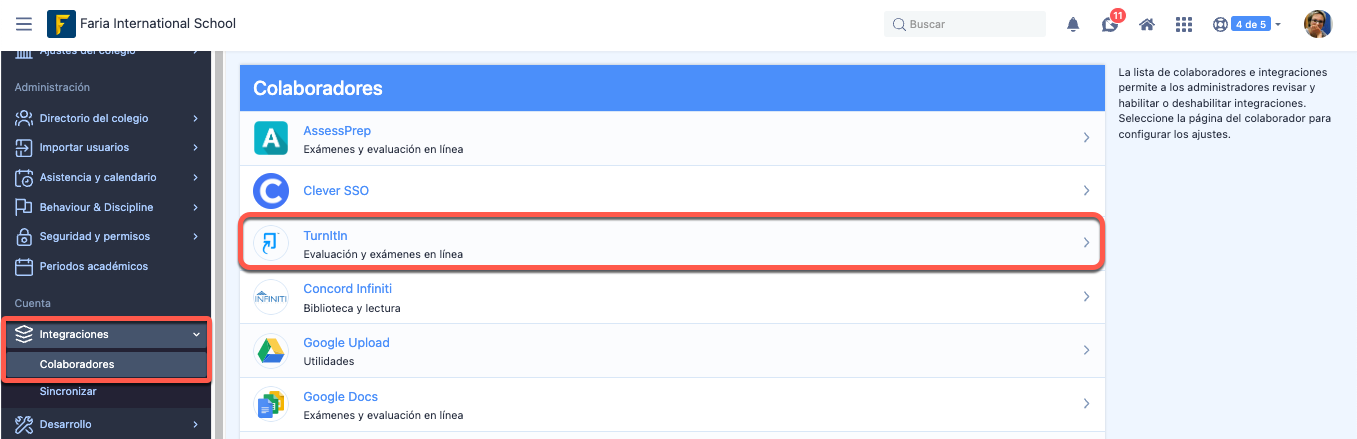
Task: Select Sincronizar in the sidebar
Action: 68,392
